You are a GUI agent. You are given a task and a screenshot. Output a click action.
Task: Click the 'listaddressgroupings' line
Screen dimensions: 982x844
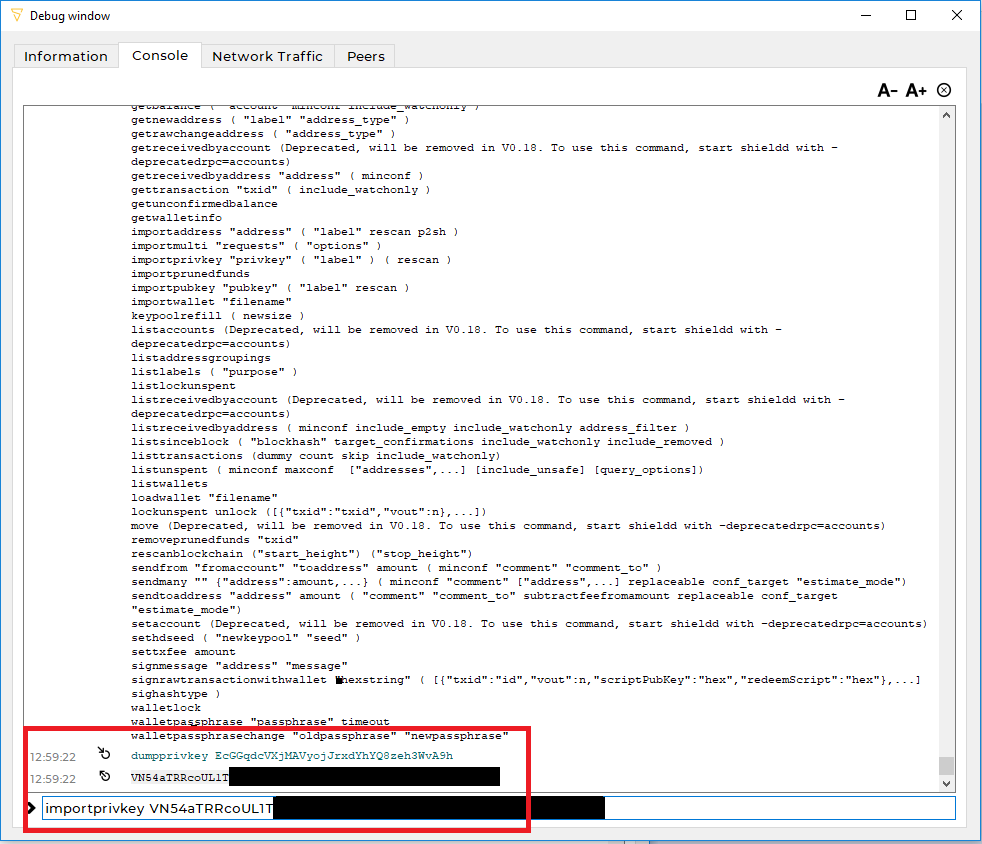pyautogui.click(x=200, y=358)
